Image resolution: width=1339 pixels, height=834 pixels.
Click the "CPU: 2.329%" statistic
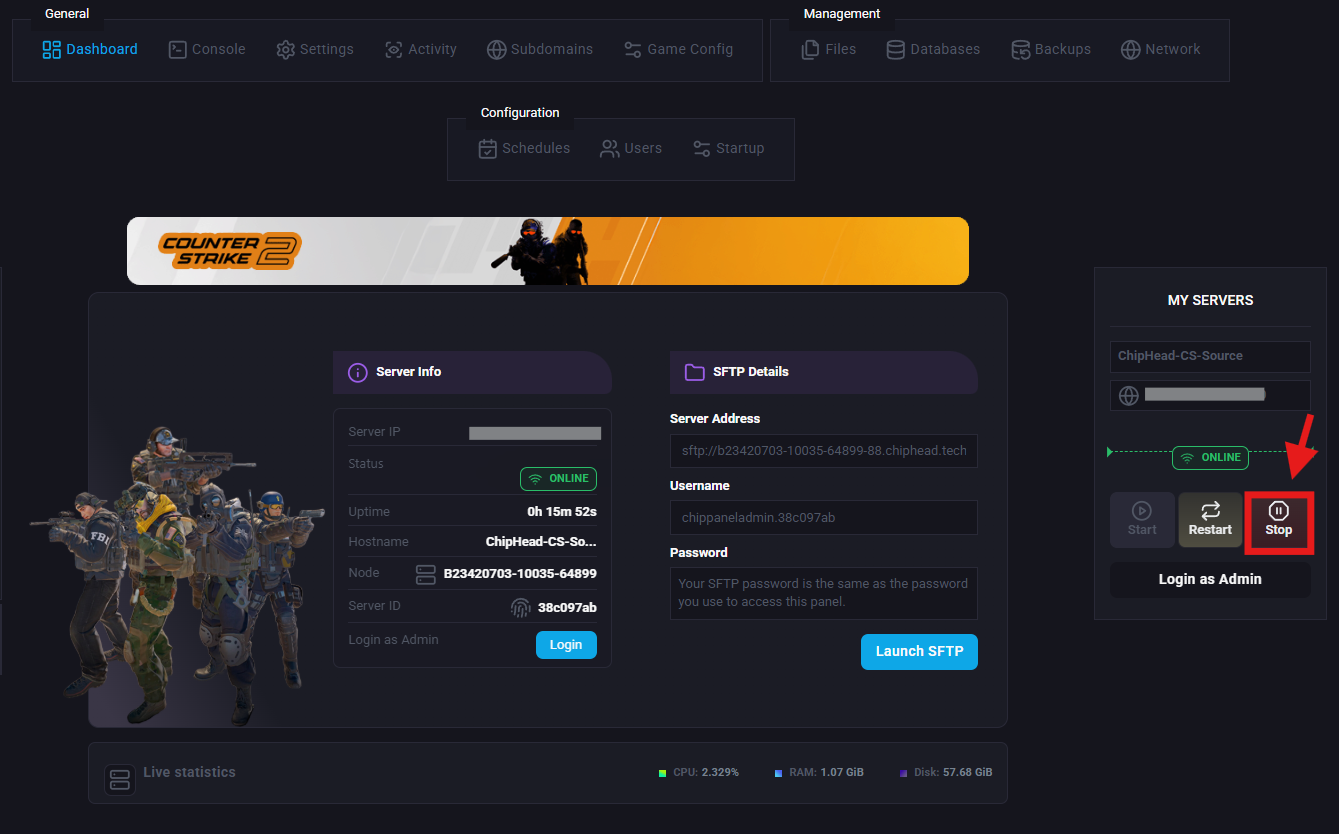(x=706, y=773)
